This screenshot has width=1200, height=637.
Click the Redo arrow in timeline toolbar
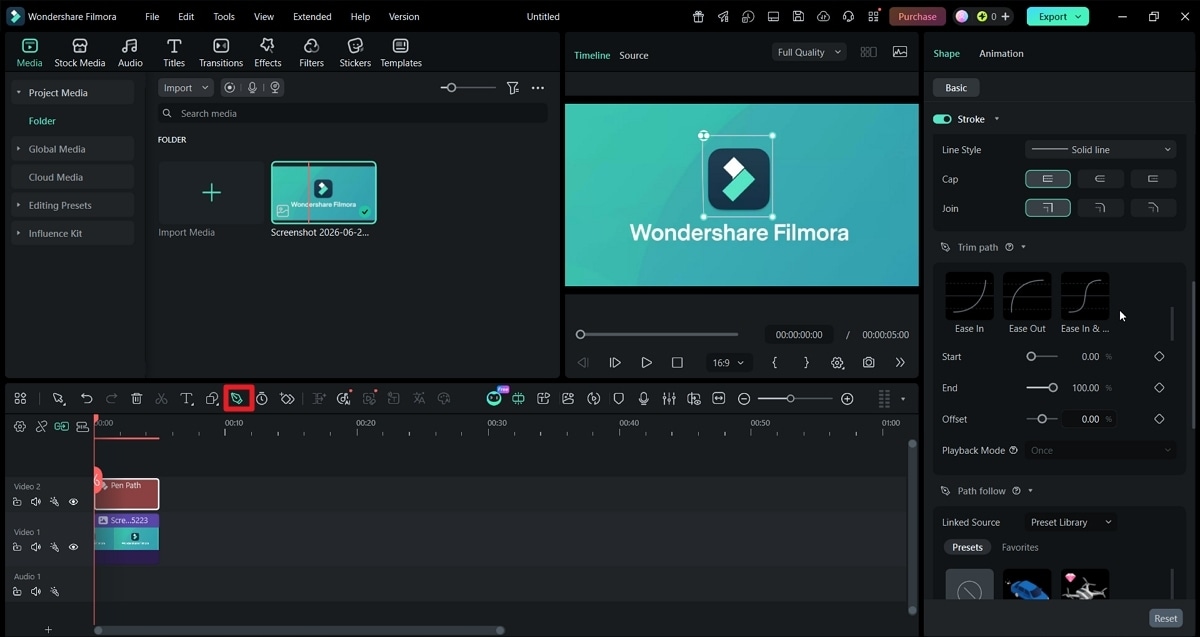[112, 399]
